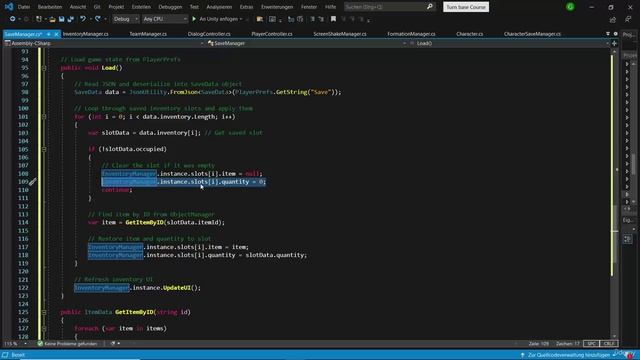Viewport: 640px width, 360px height.
Task: Click the pencil quick action icon at line 109
Action: pyautogui.click(x=33, y=182)
